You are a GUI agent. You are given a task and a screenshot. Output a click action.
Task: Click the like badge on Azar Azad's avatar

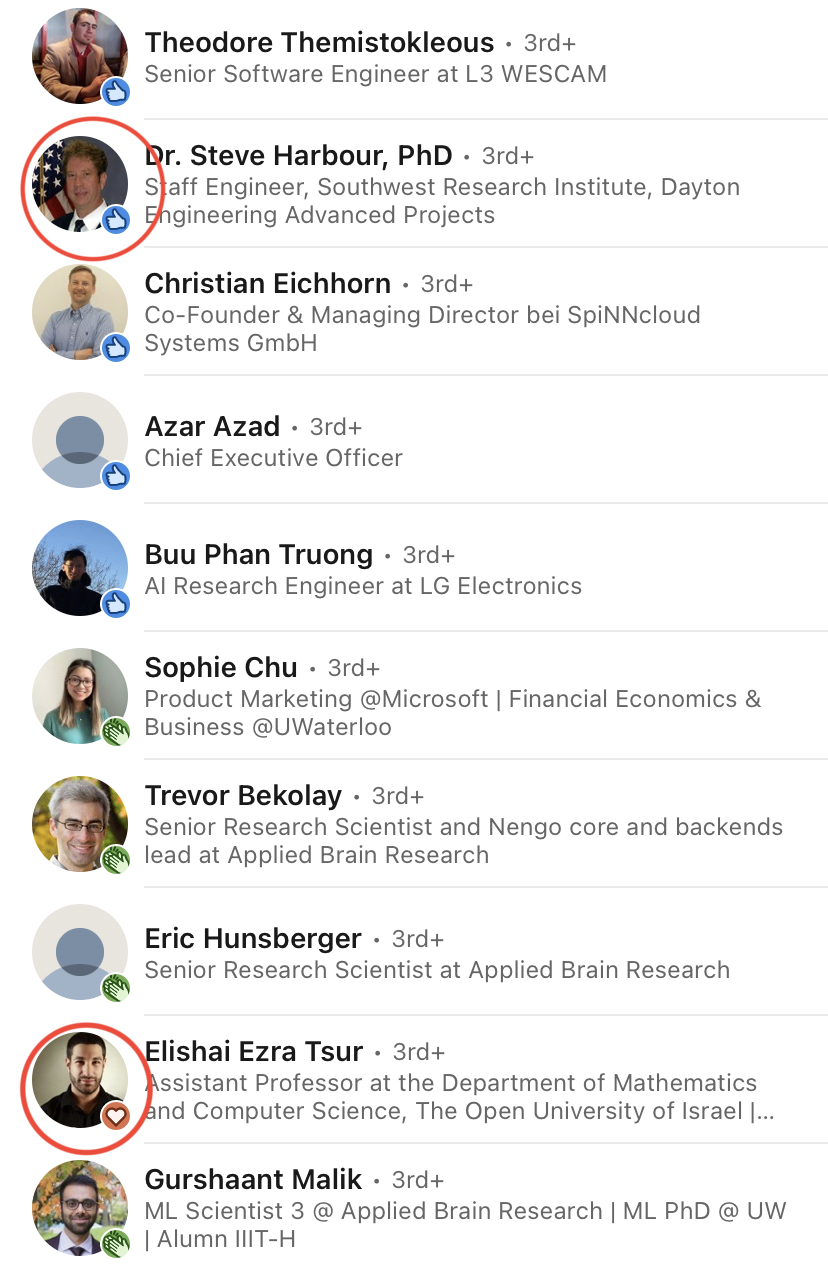point(116,475)
